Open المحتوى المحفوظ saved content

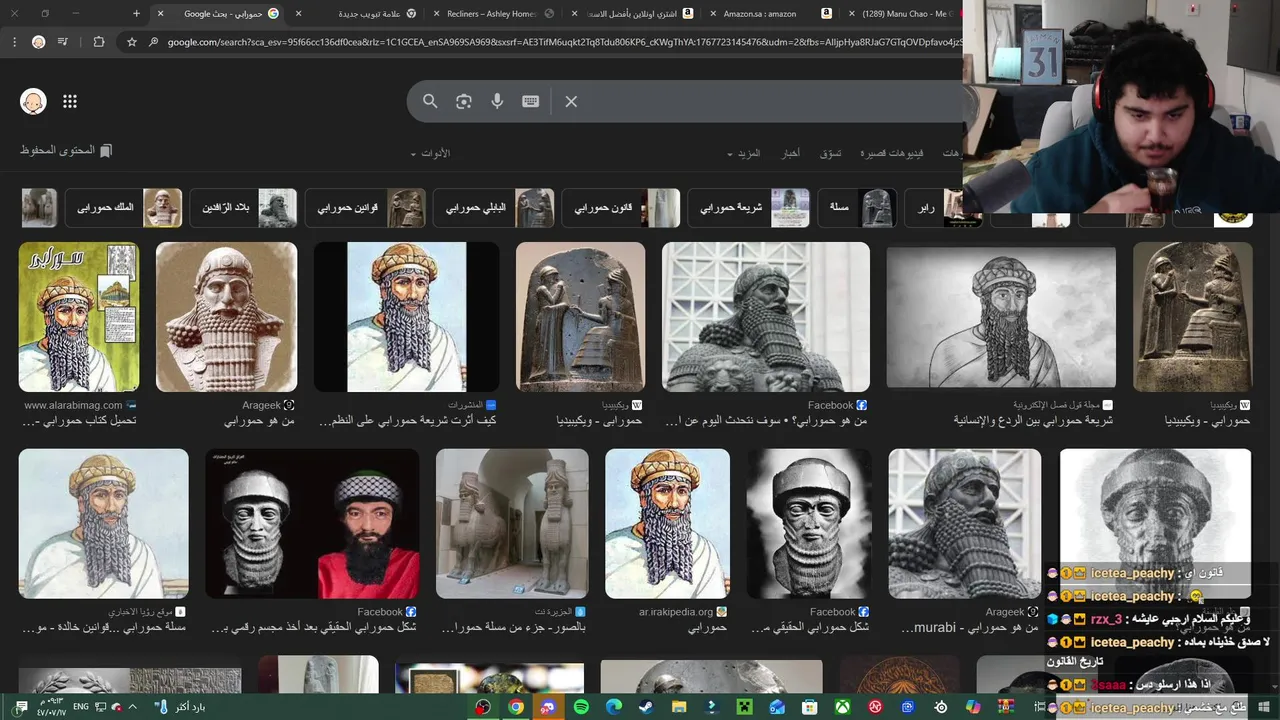point(66,150)
